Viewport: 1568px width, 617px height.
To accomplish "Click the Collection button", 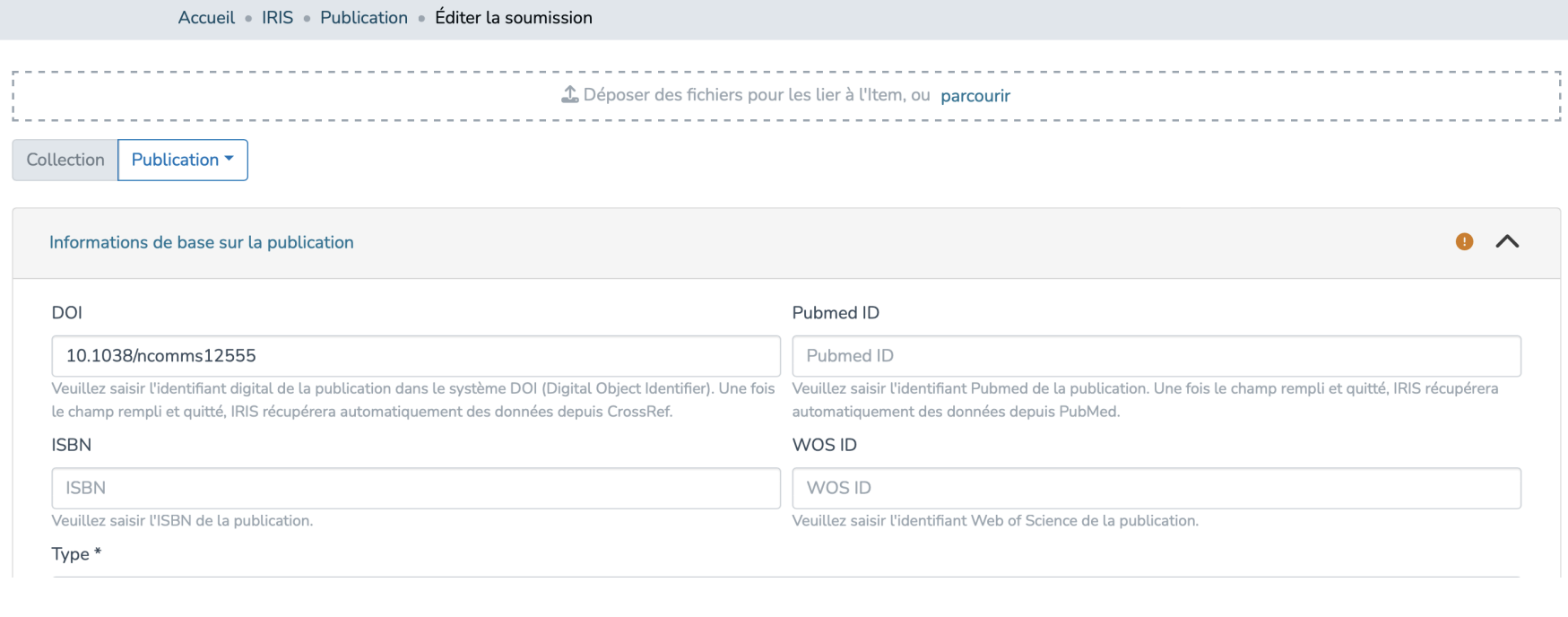I will 65,160.
